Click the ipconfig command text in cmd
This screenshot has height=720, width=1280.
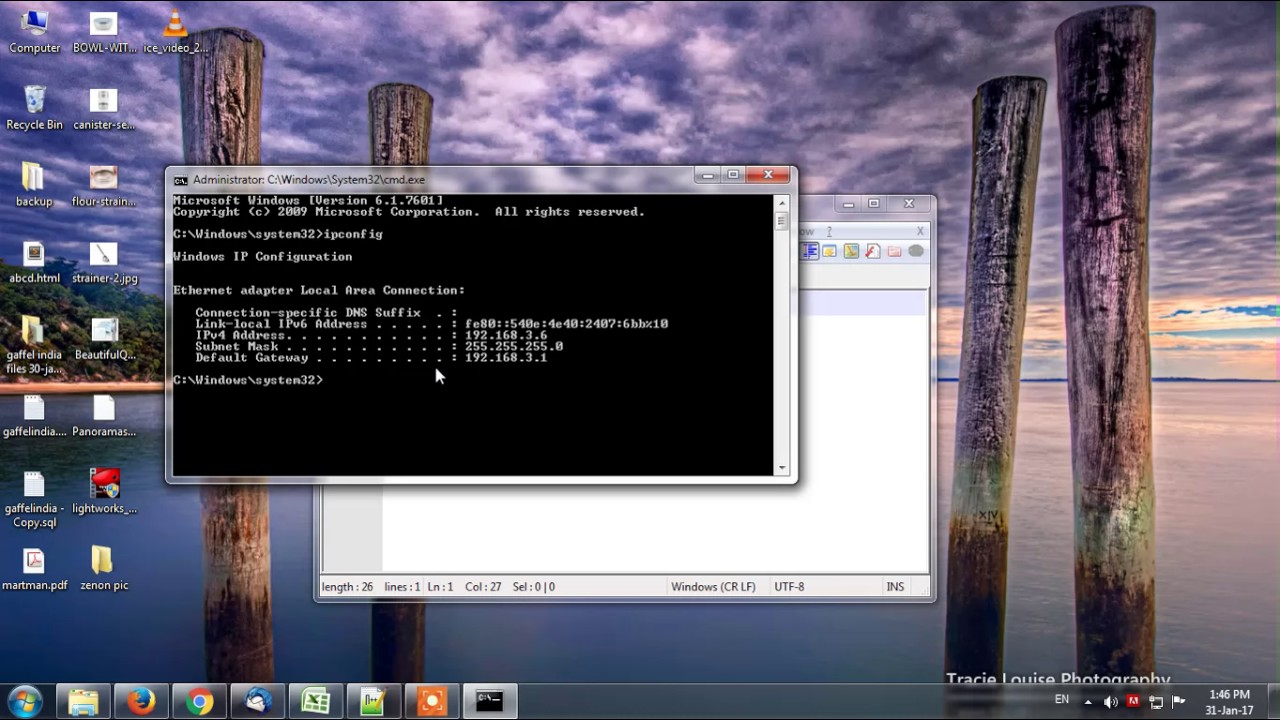(x=353, y=234)
